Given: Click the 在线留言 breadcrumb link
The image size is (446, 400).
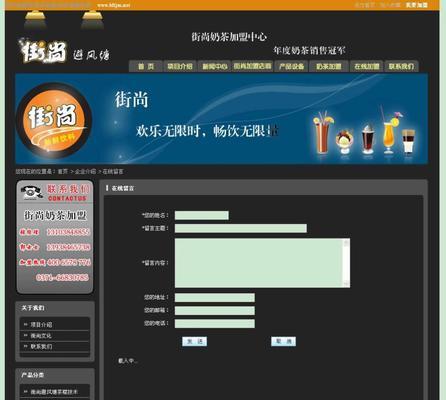Looking at the screenshot, I should click(x=113, y=171).
